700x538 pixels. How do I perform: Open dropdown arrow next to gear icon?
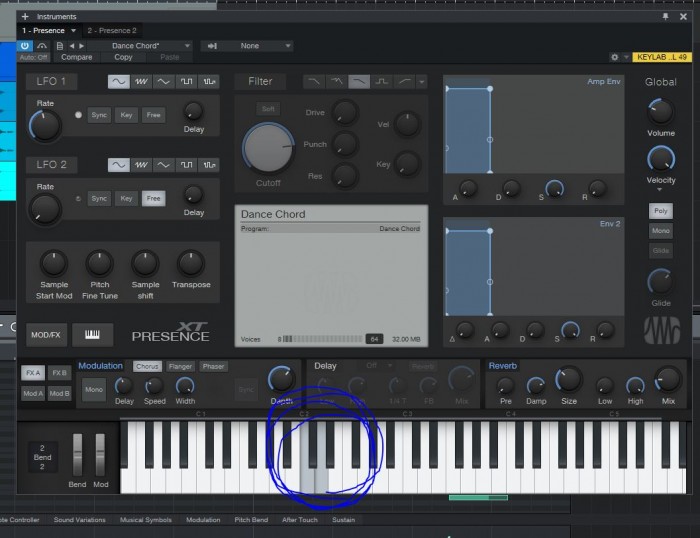click(x=626, y=57)
